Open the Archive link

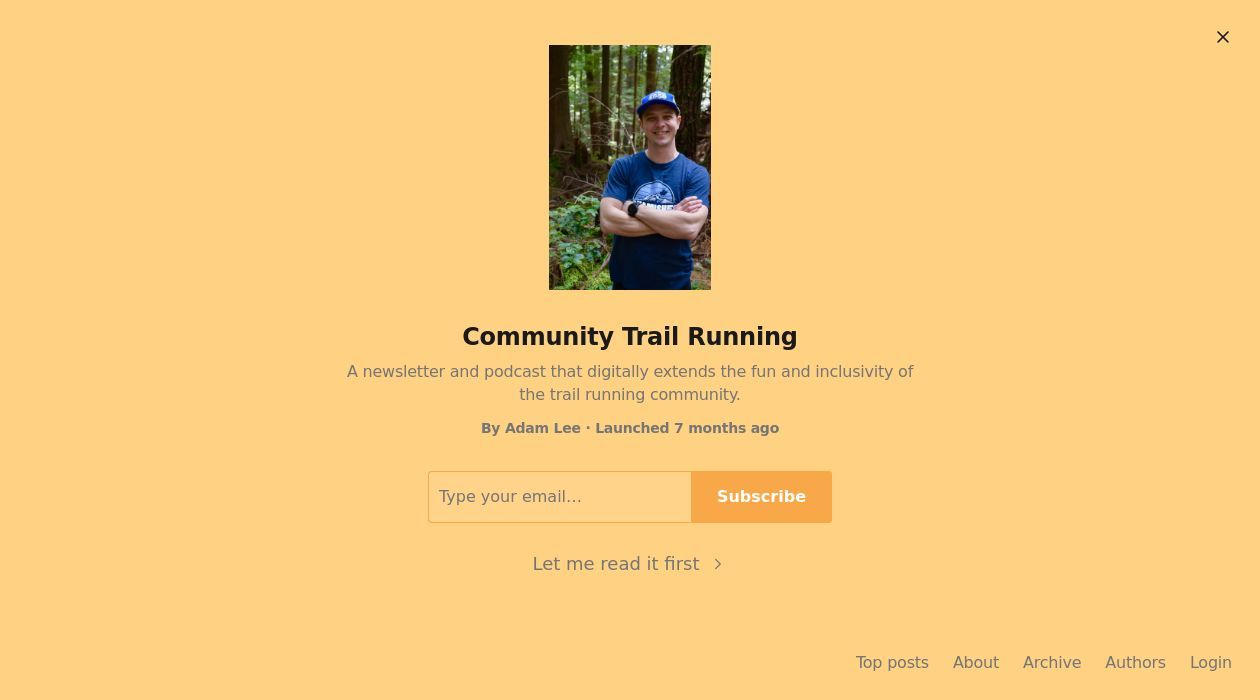1052,662
